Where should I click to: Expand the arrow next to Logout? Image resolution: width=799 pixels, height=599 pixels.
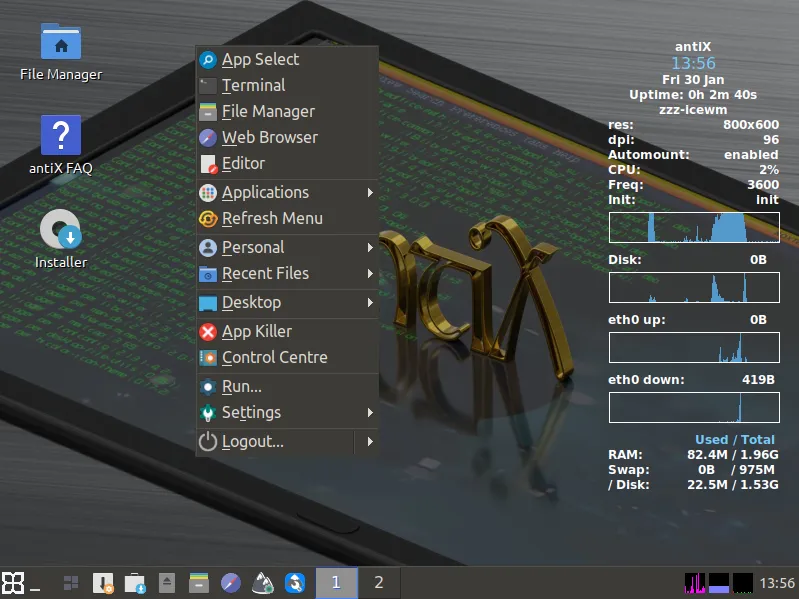370,442
